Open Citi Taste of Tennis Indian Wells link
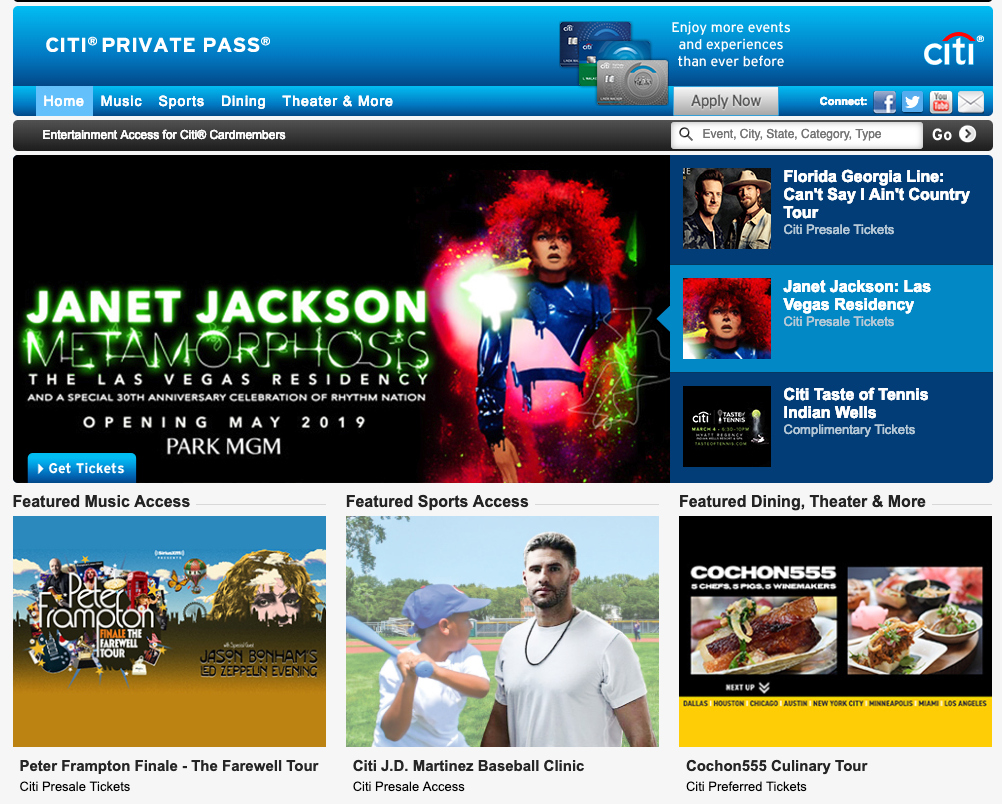Viewport: 1002px width, 804px height. pyautogui.click(x=856, y=403)
